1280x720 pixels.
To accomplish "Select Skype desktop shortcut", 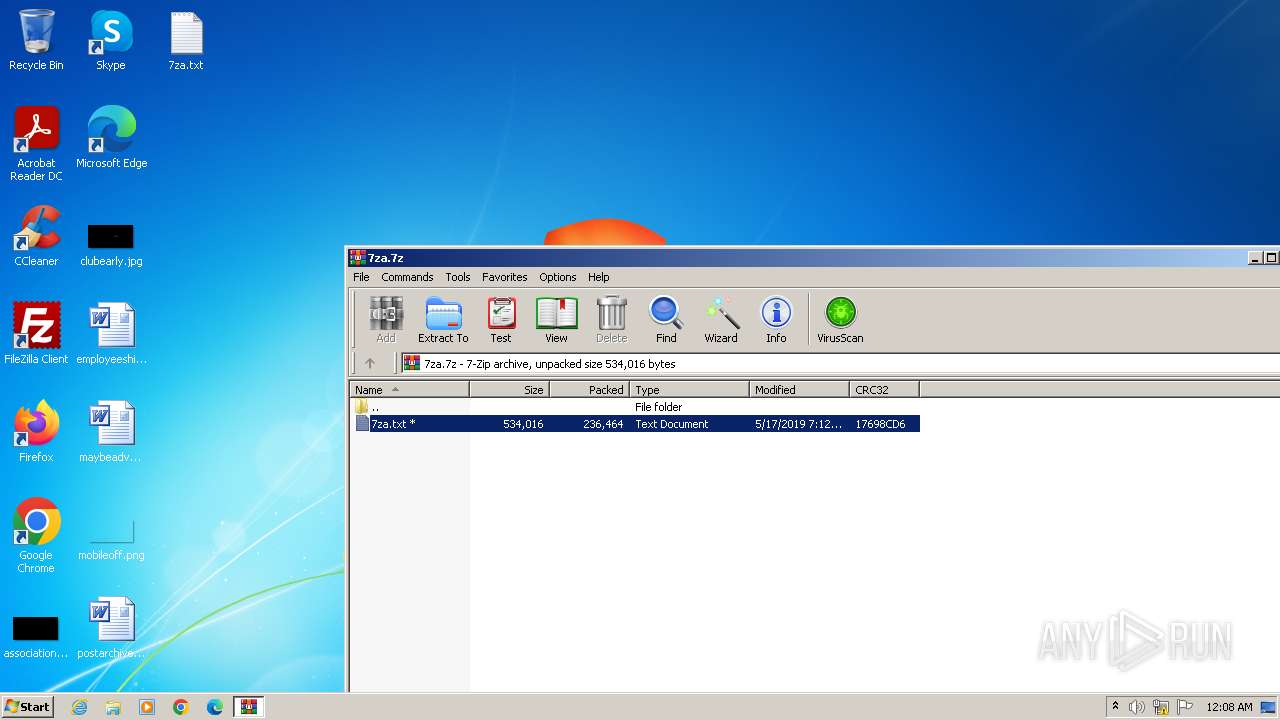I will 111,40.
